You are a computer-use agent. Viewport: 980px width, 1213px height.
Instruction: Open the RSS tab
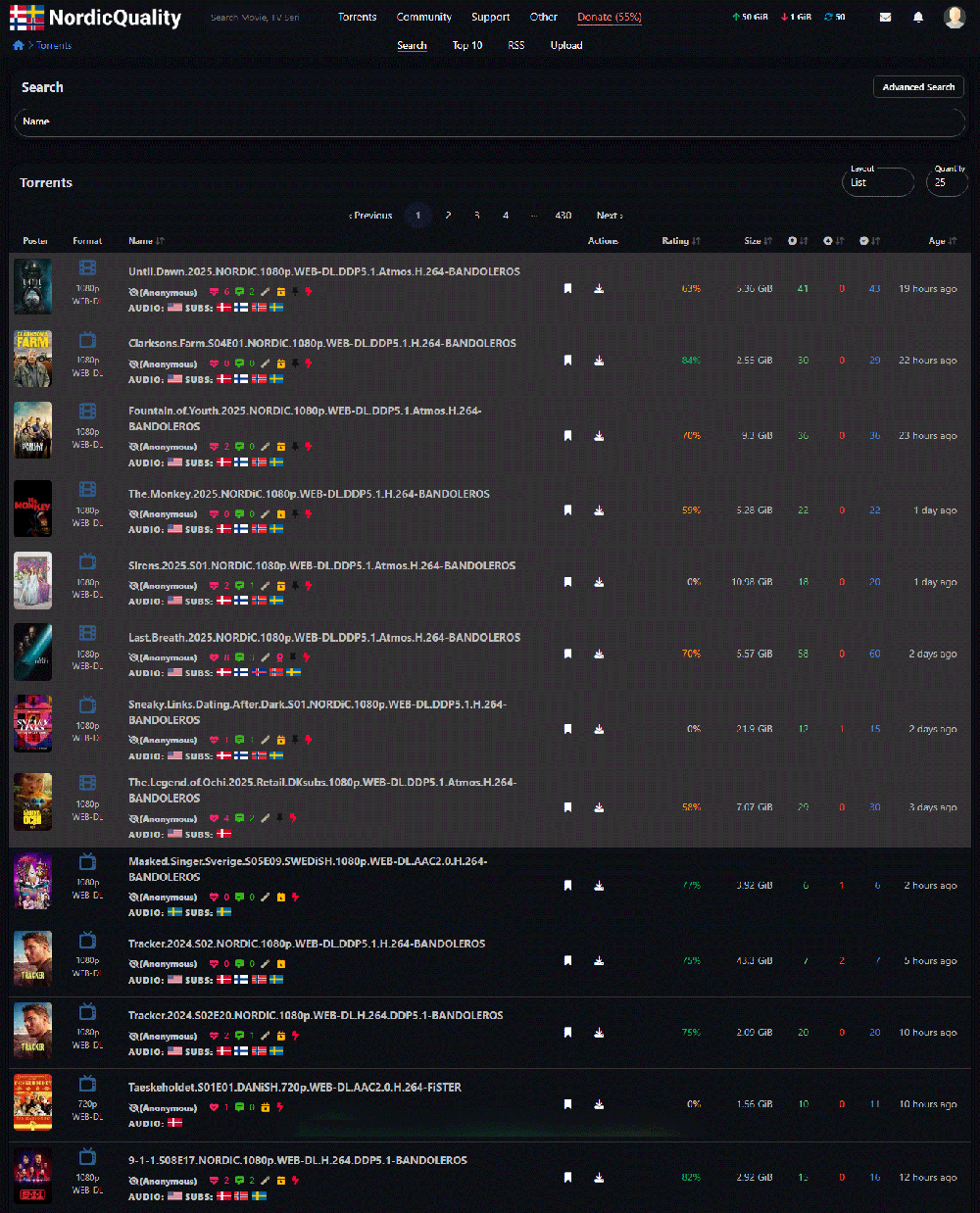click(x=515, y=45)
